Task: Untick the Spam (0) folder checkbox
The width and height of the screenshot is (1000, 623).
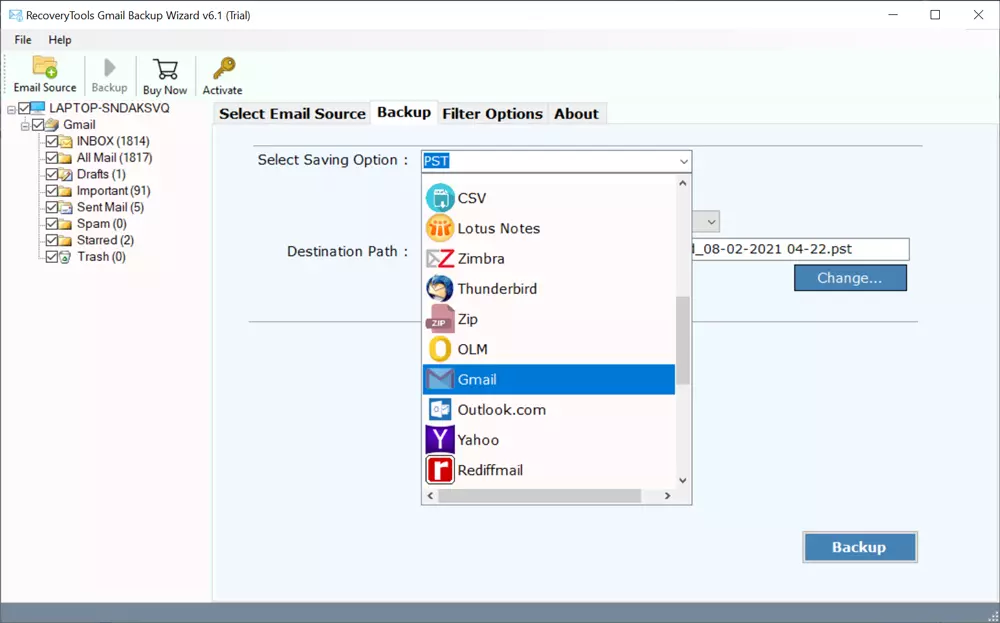Action: (x=52, y=224)
